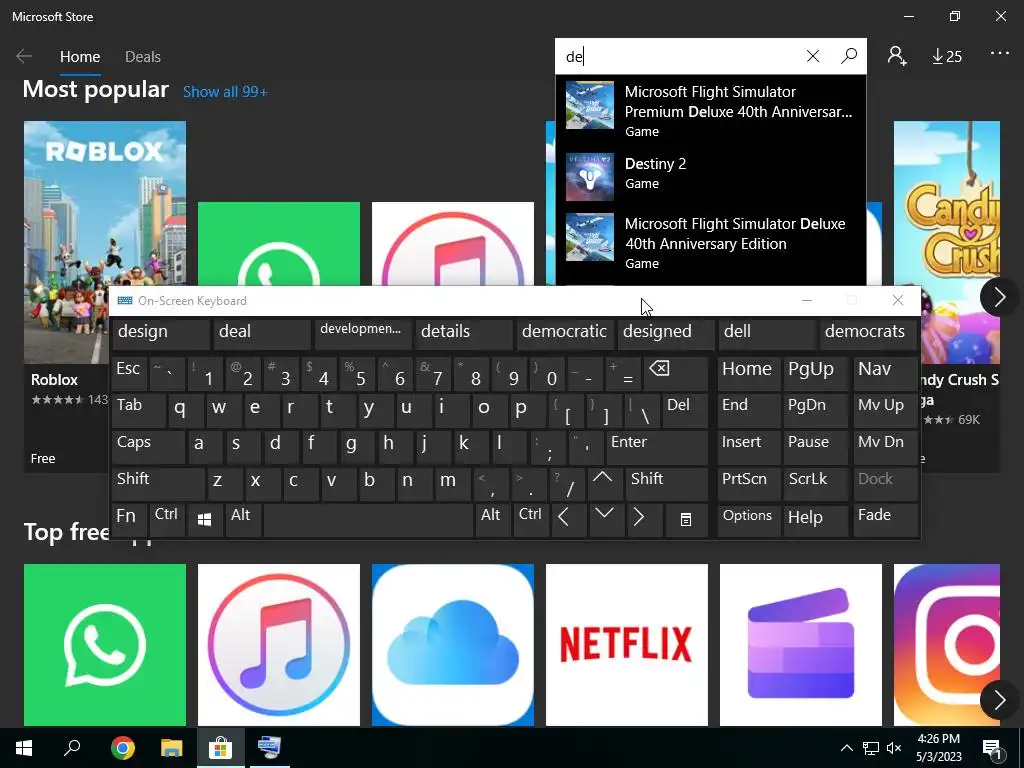The image size is (1024, 768).
Task: Close the On-Screen Keyboard window
Action: point(898,300)
